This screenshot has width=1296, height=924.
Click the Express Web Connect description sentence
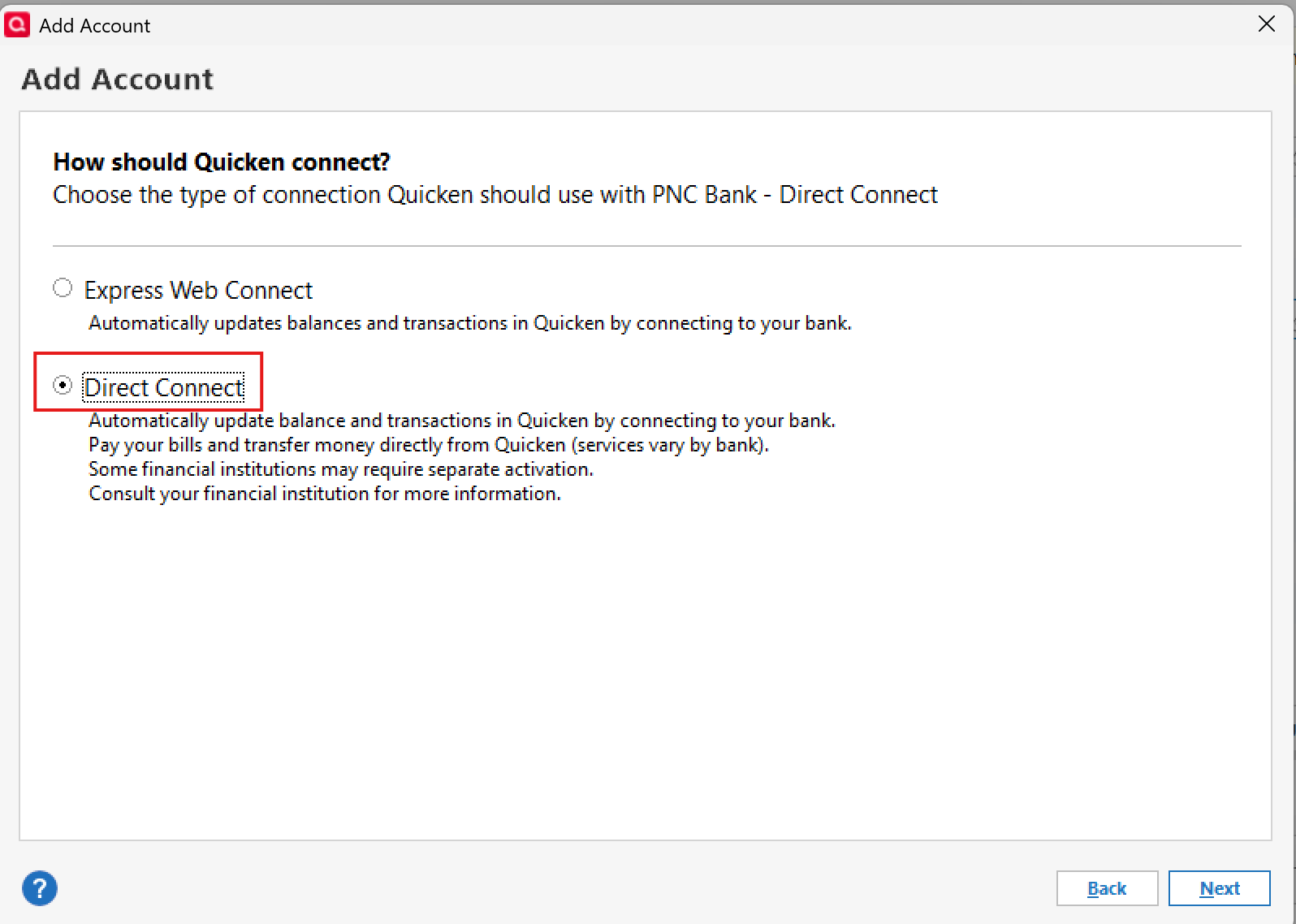tap(470, 323)
